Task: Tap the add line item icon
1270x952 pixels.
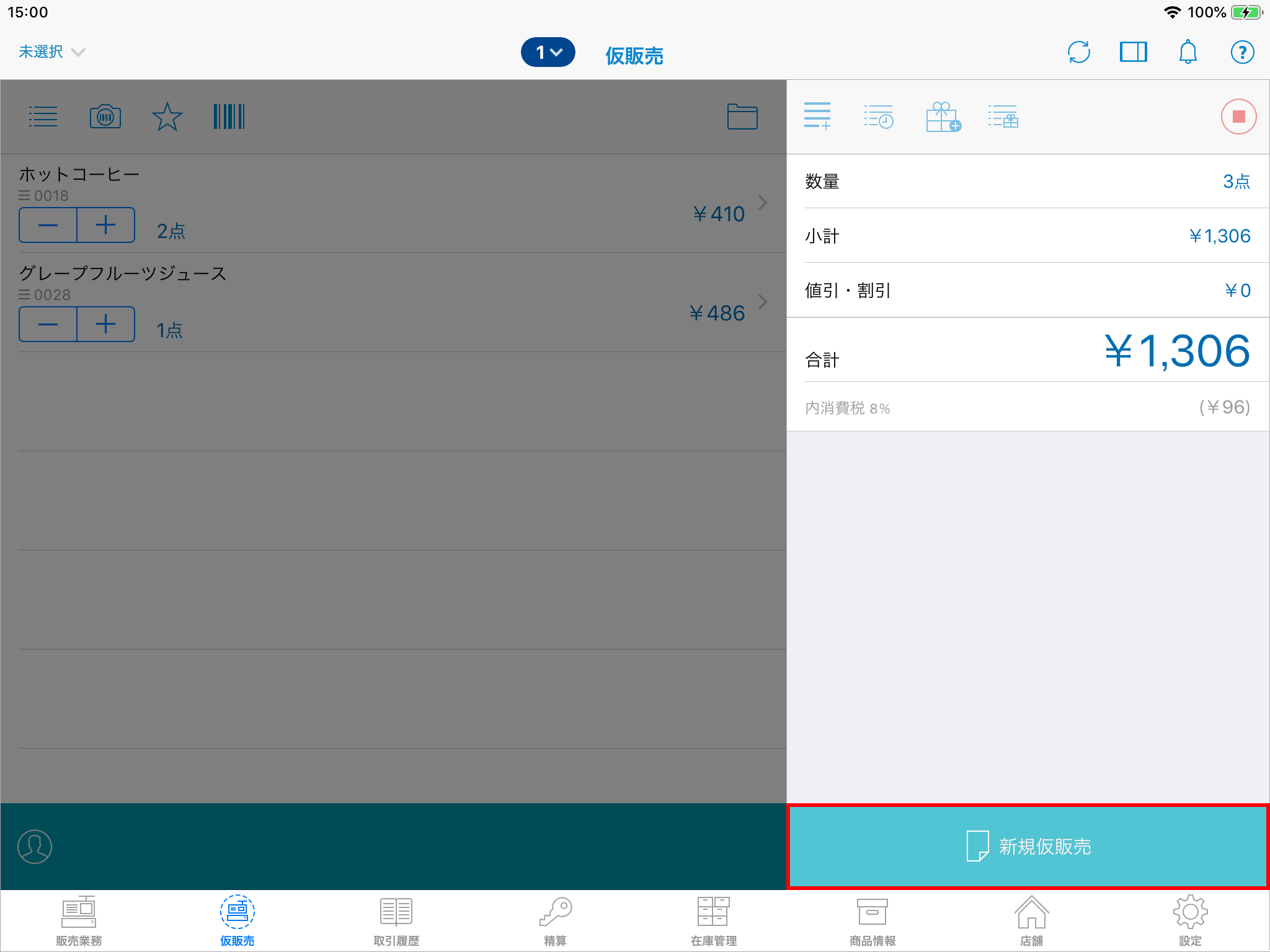Action: (x=817, y=117)
